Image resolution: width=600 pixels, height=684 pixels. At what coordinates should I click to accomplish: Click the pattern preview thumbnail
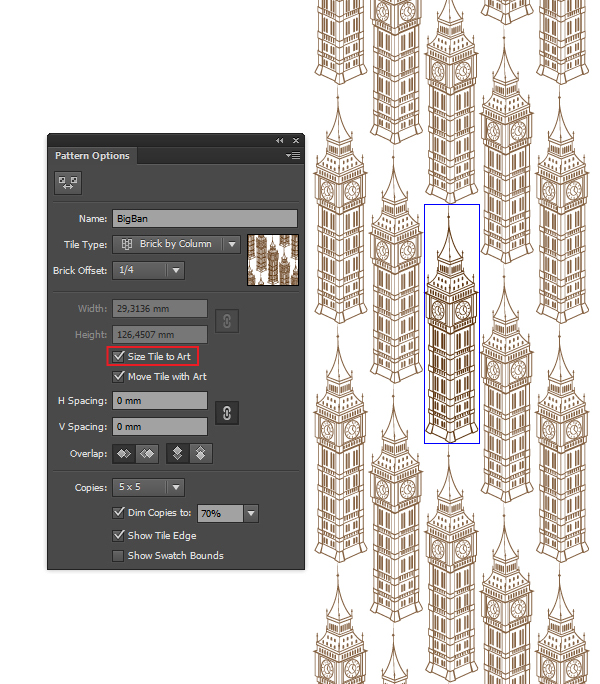[x=273, y=260]
